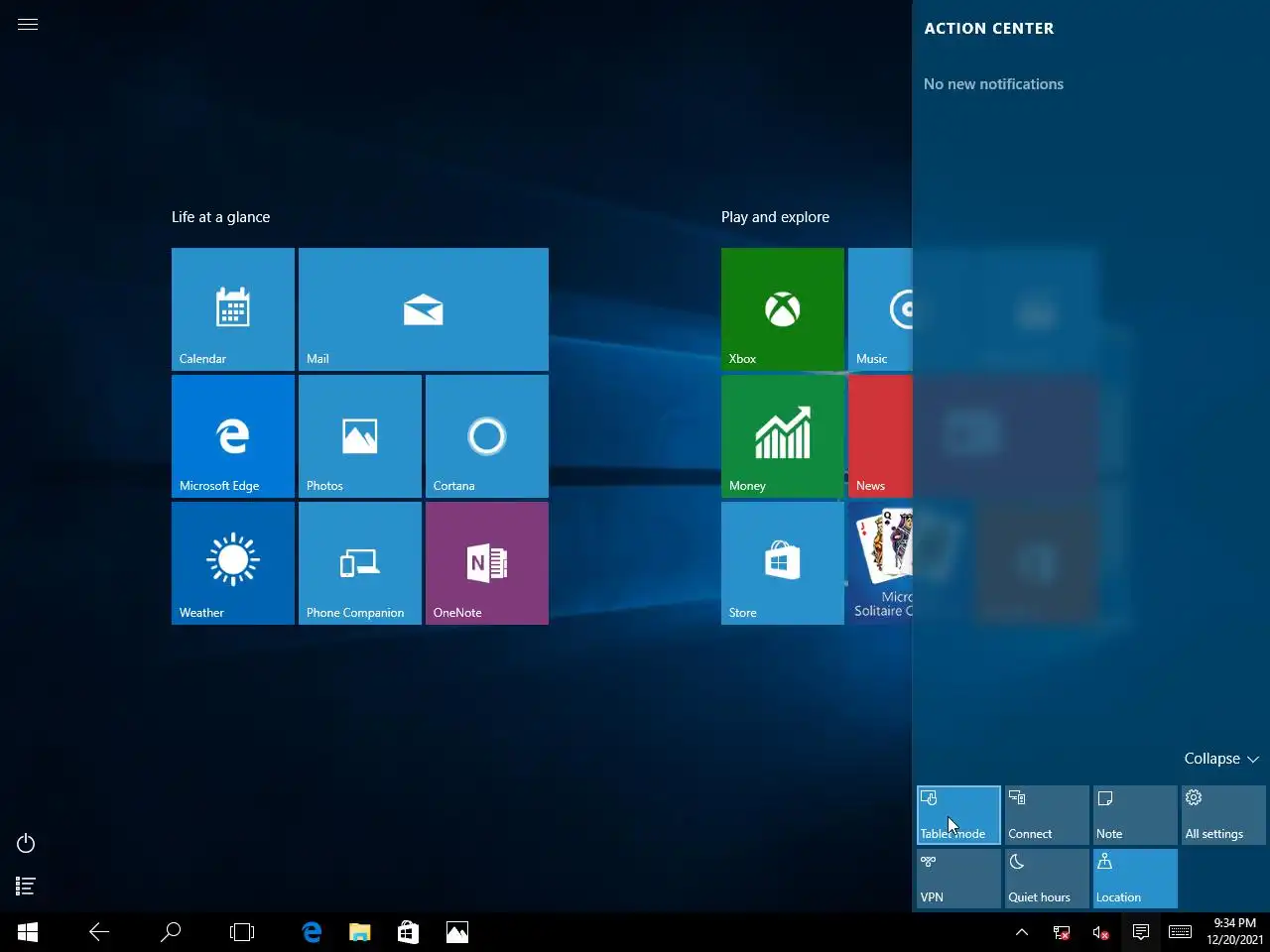Click the network status tray icon
The image size is (1270, 952).
(1062, 932)
